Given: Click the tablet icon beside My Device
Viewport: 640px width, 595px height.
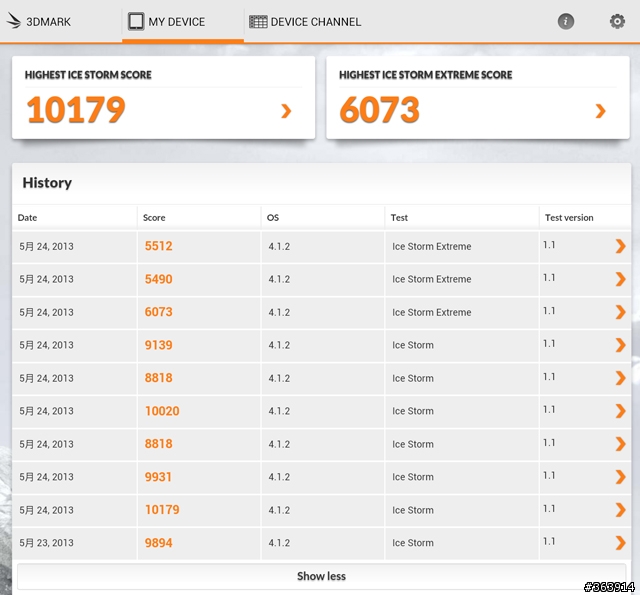Looking at the screenshot, I should [x=136, y=21].
